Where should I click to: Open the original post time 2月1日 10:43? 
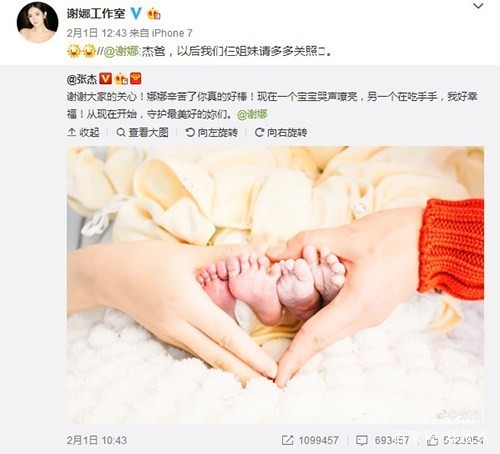pos(97,440)
